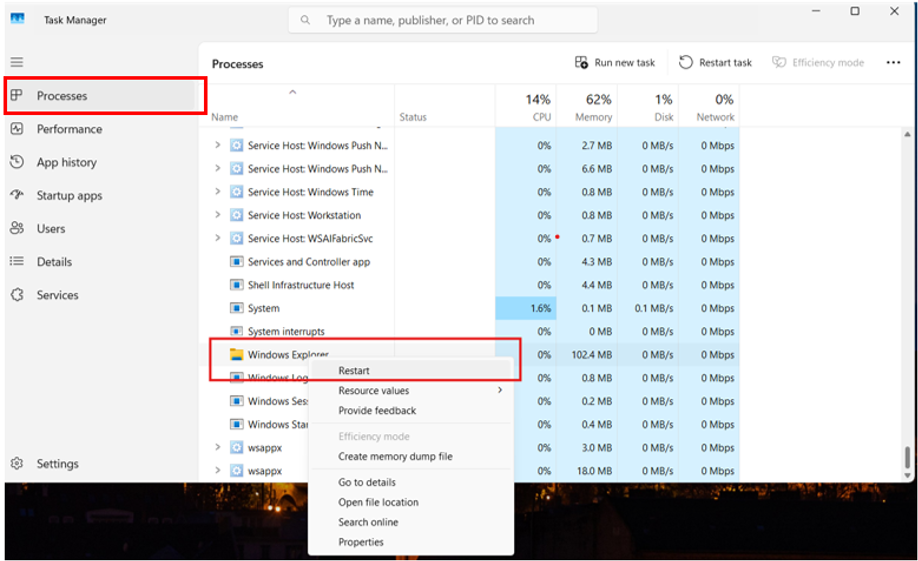The height and width of the screenshot is (561, 918).
Task: Click the Efficiency mode leaf icon
Action: click(x=779, y=62)
